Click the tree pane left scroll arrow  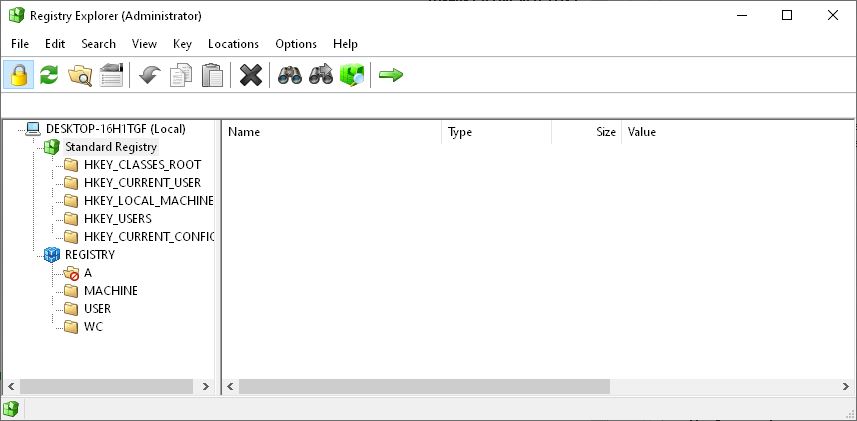click(11, 387)
